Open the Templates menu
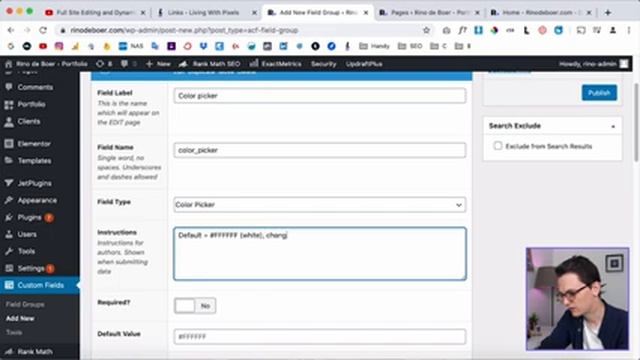Image resolution: width=640 pixels, height=360 pixels. point(34,161)
